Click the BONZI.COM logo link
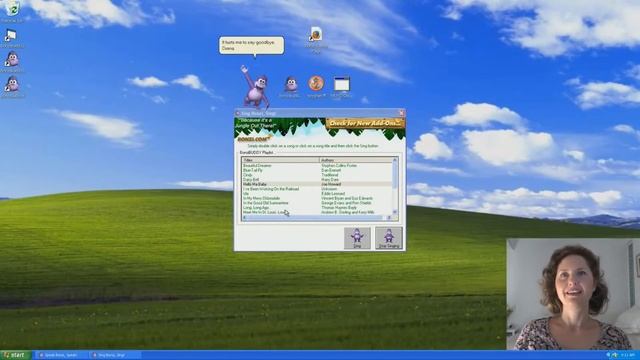Viewport: 640px width, 360px height. 253,139
